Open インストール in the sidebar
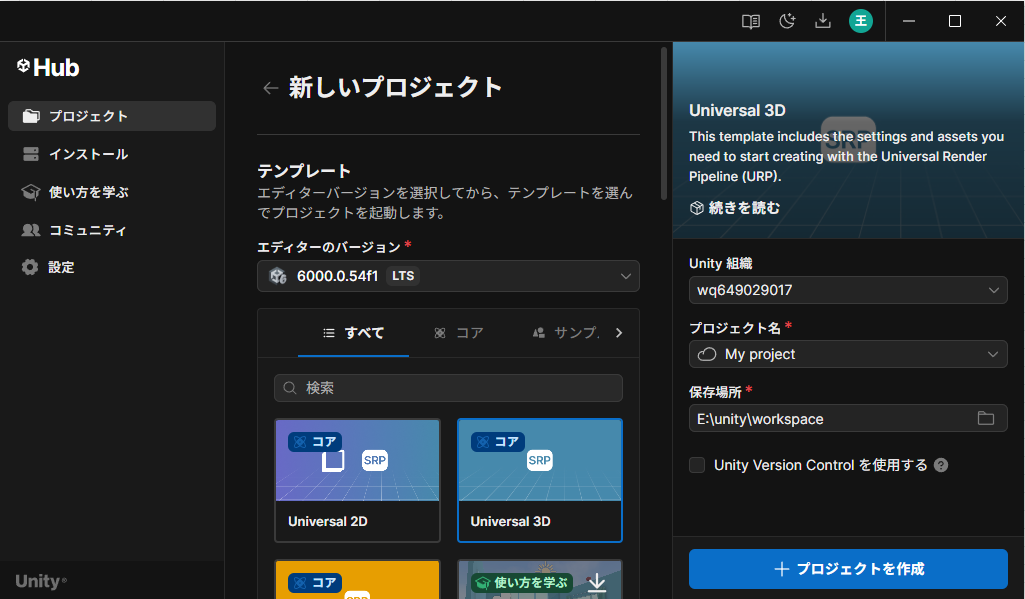Image resolution: width=1025 pixels, height=599 pixels. point(112,154)
